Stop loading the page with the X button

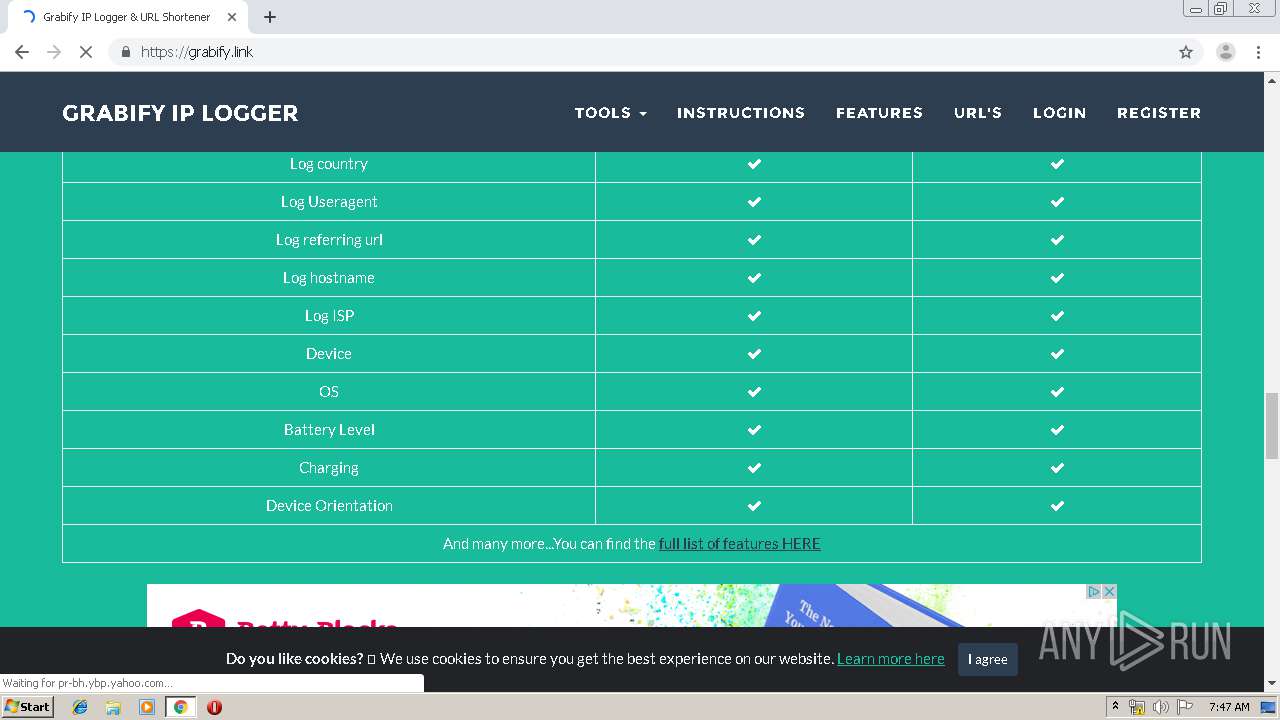coord(86,52)
